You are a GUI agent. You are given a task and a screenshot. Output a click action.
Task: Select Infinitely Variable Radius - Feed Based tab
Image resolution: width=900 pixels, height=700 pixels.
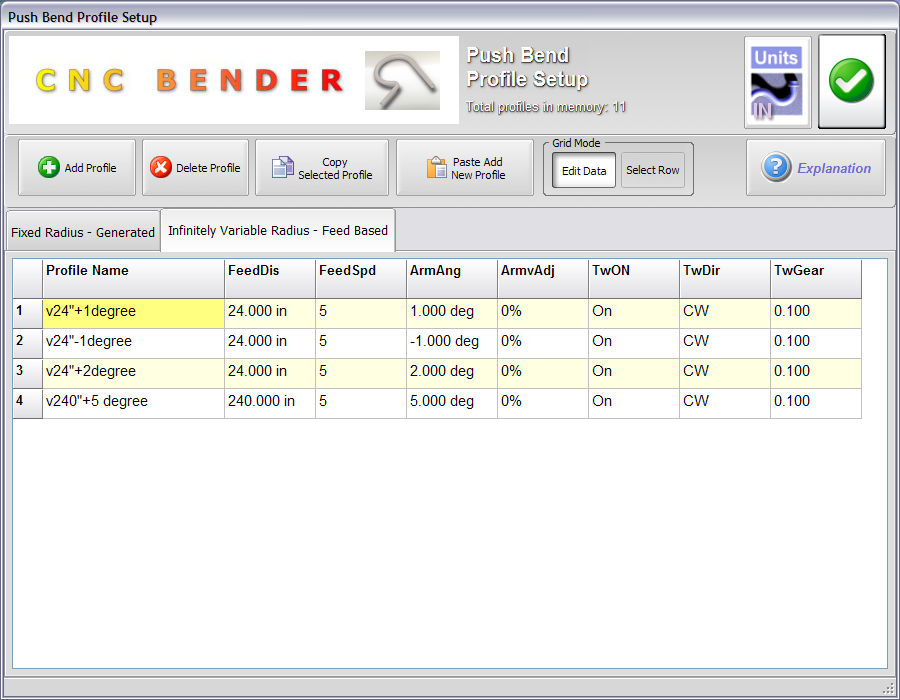278,231
